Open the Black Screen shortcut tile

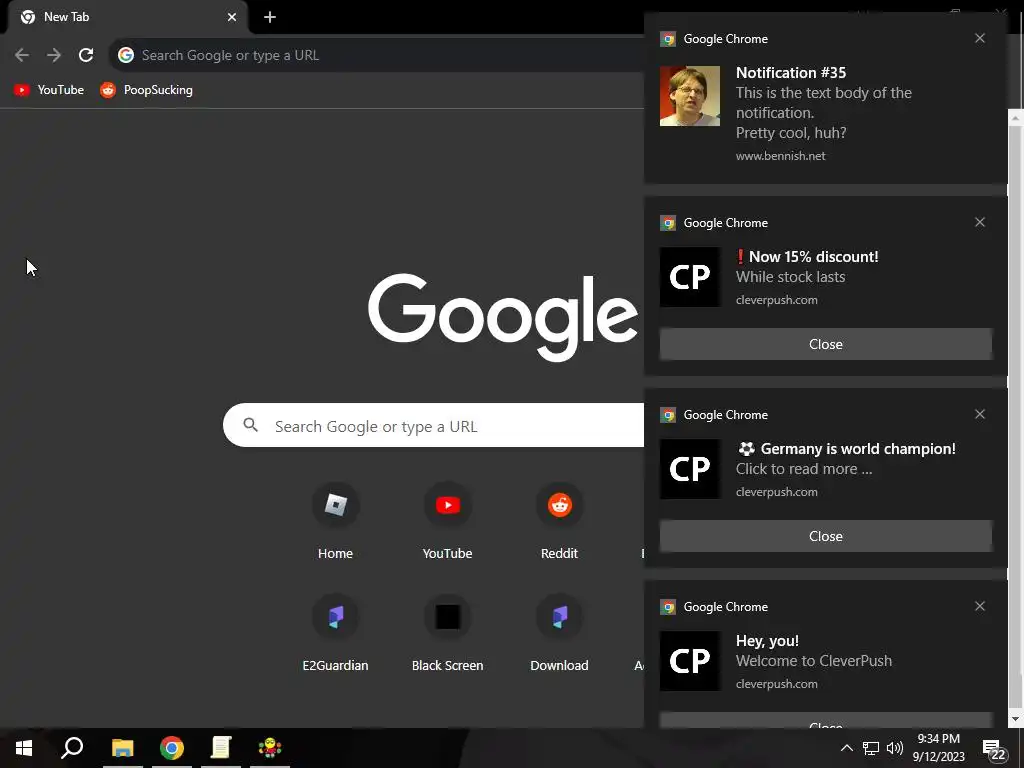(x=447, y=634)
